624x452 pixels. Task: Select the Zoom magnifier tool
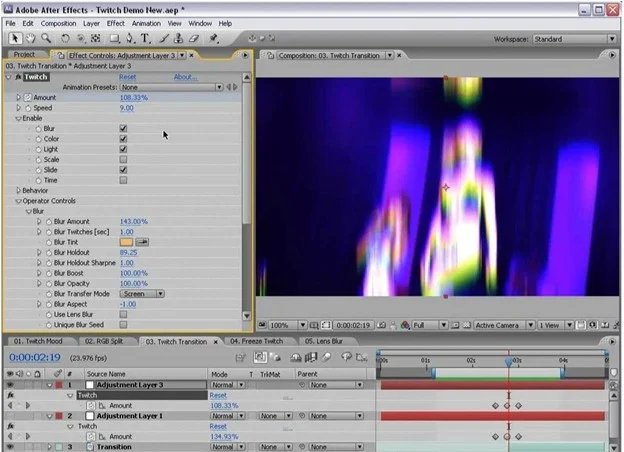pyautogui.click(x=46, y=38)
